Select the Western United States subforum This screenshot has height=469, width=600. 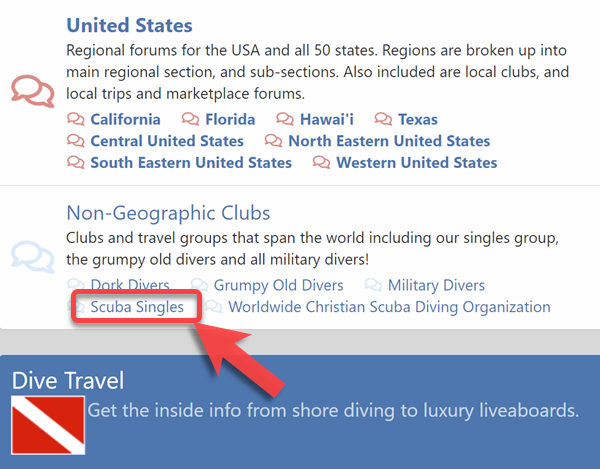click(416, 162)
